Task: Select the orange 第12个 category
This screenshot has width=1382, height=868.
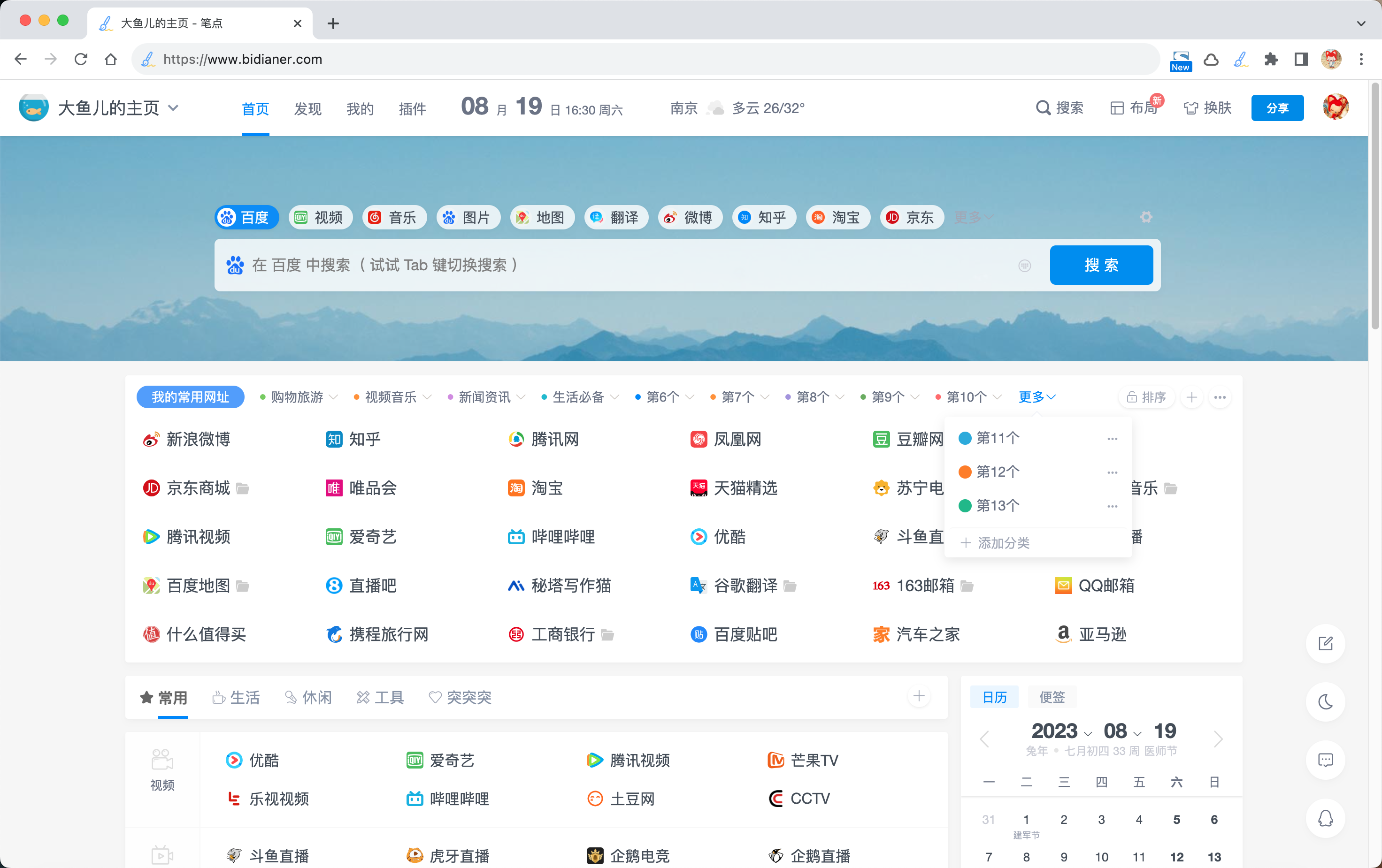Action: pos(990,472)
